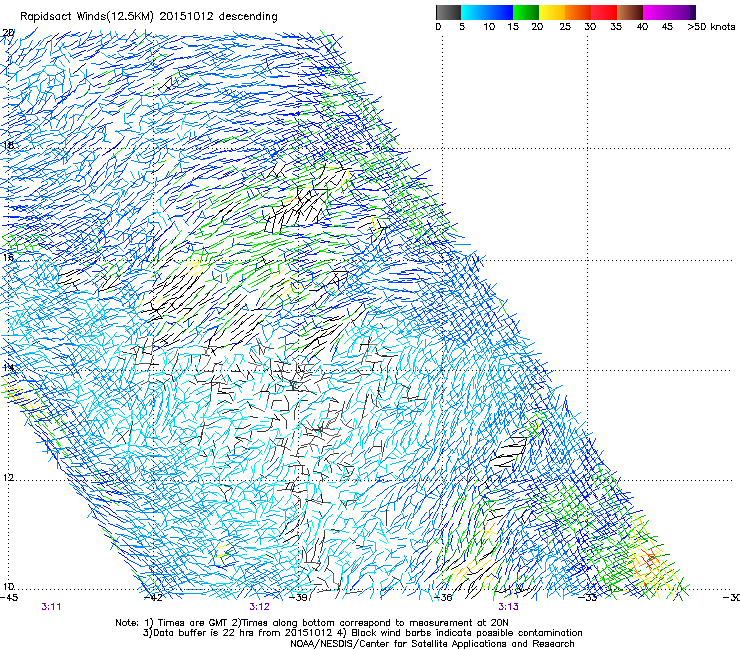This screenshot has width=740, height=650.
Task: Click the purple time label 3:13
Action: (508, 607)
